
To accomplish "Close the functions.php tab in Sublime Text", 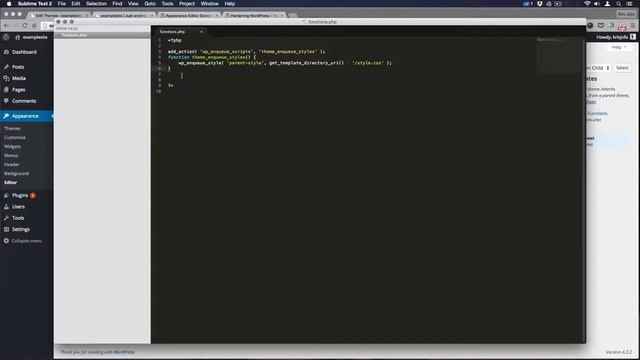I will [201, 31].
